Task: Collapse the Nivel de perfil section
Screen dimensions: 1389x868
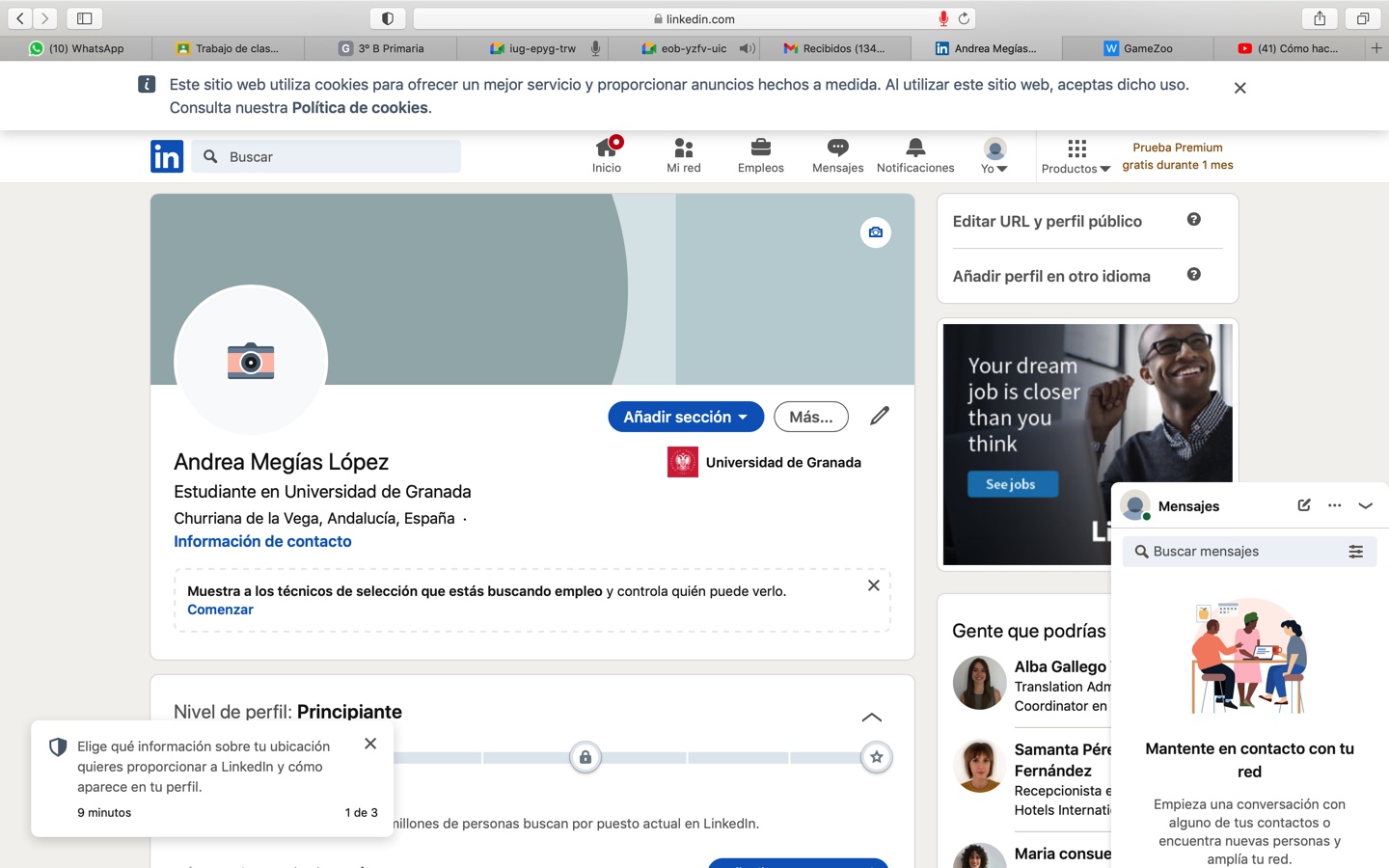Action: (x=871, y=717)
